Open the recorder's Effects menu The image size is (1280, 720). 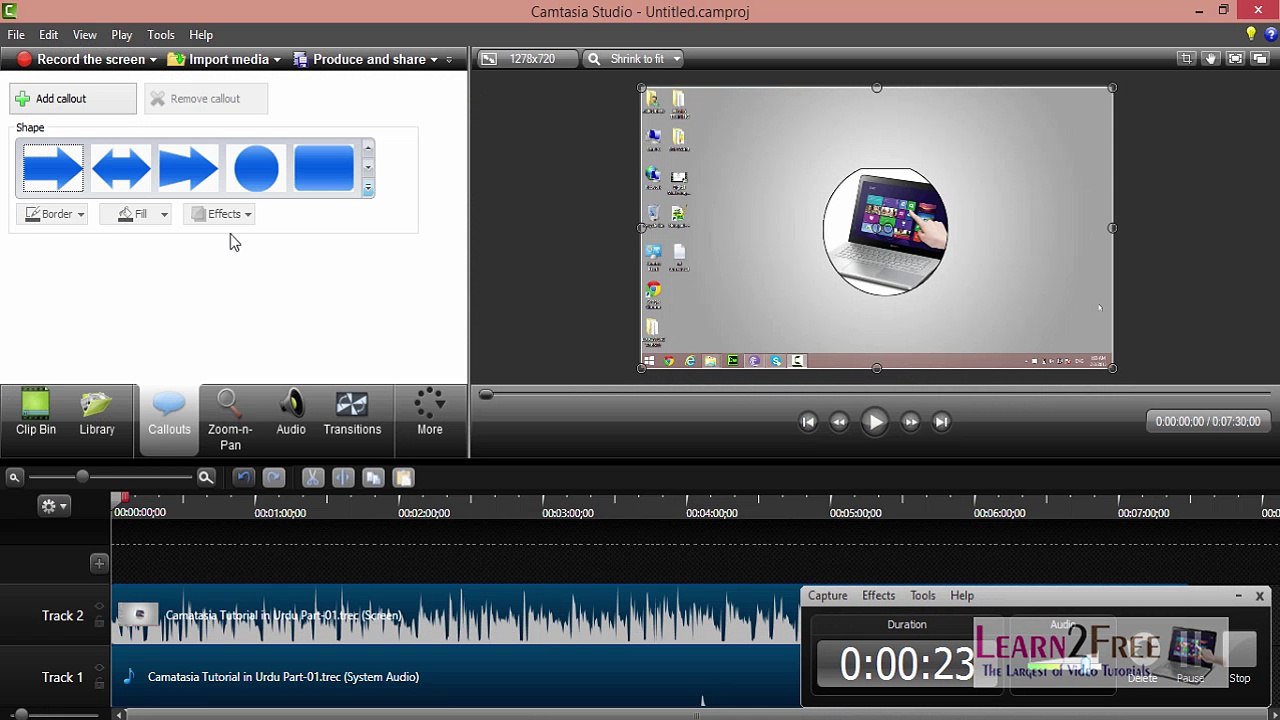pyautogui.click(x=879, y=596)
